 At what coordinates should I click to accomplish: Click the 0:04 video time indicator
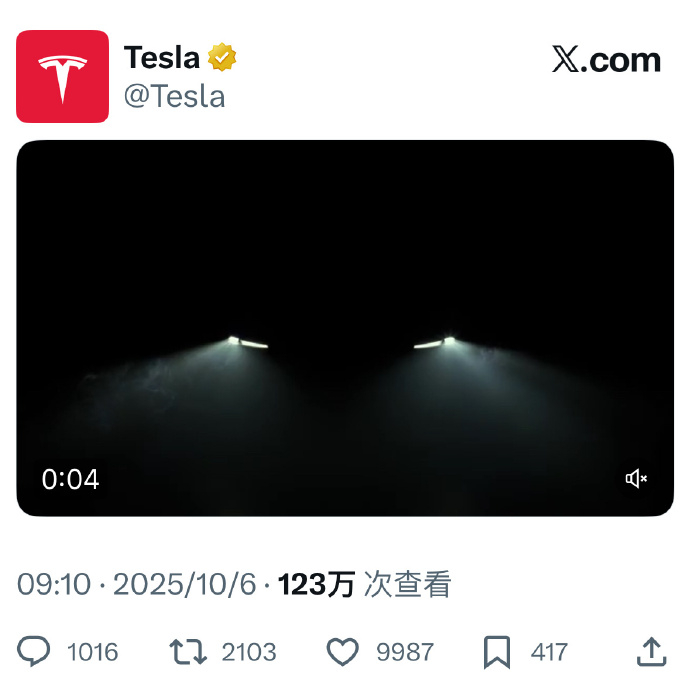point(71,479)
